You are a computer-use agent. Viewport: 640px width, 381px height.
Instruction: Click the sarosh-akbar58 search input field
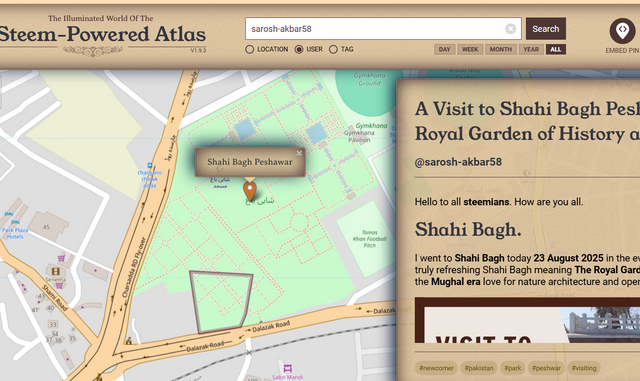[x=383, y=29]
